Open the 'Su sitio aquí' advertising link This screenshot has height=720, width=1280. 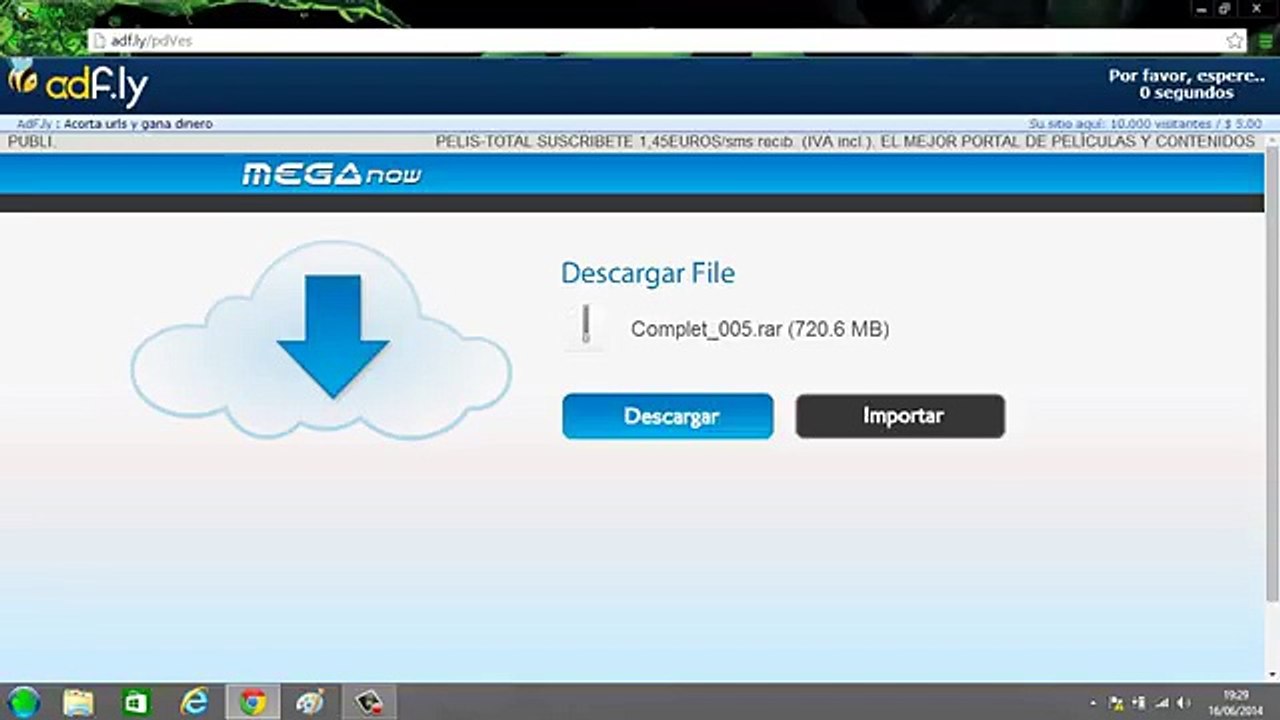coord(1145,124)
